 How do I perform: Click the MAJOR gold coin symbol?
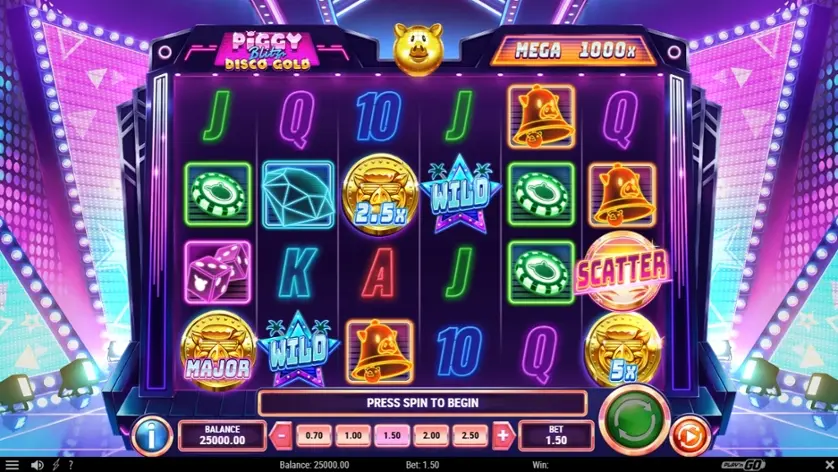coord(218,350)
